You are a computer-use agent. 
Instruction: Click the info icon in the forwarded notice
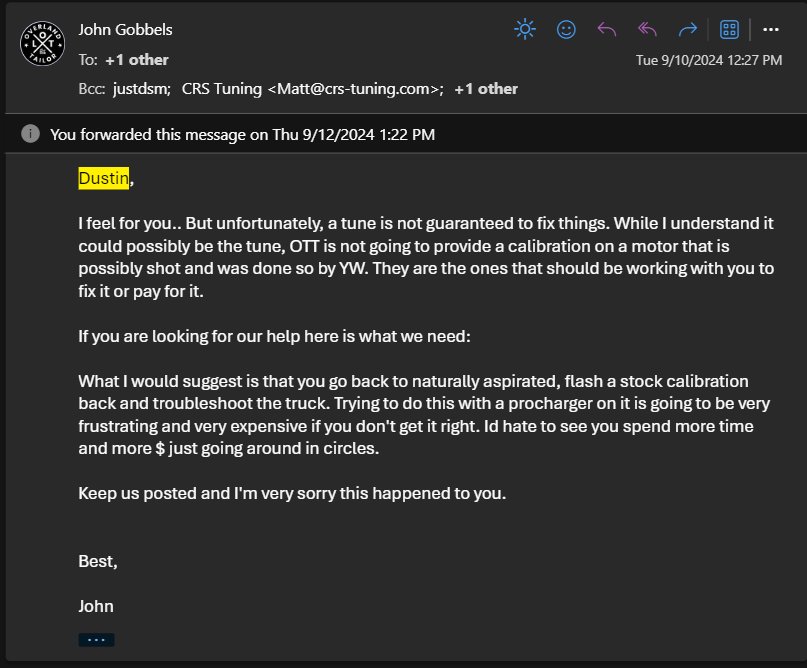click(x=30, y=134)
